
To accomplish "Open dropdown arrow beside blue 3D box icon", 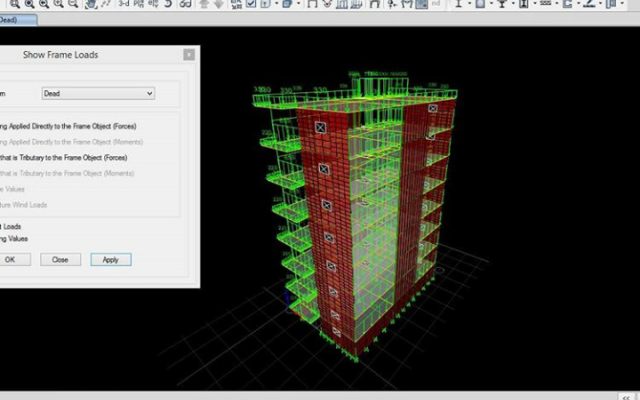I will point(298,3).
